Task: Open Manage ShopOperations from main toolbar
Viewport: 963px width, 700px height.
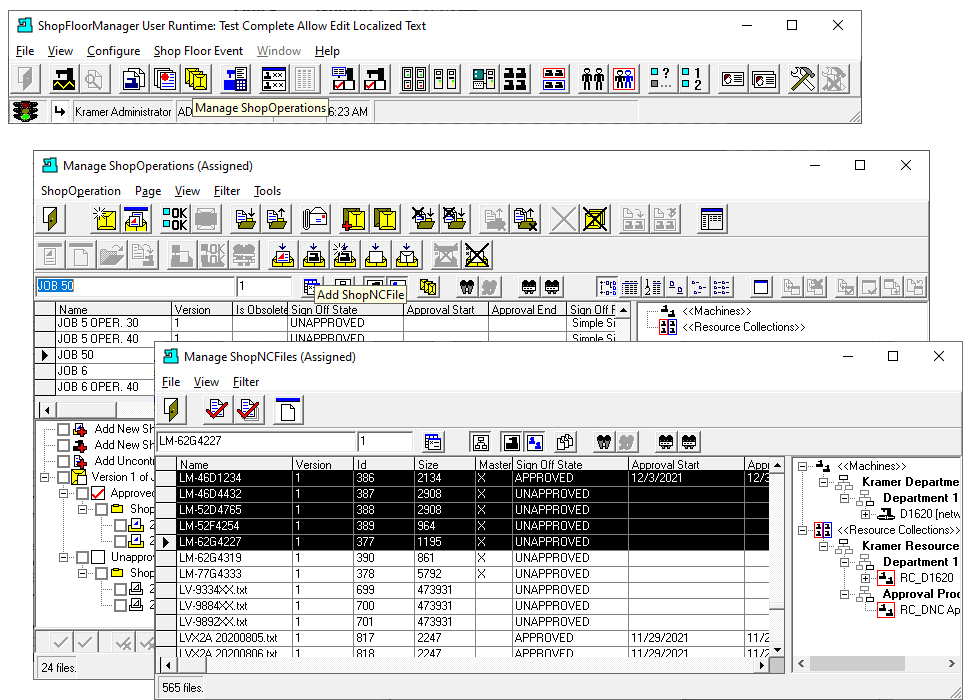Action: tap(195, 79)
